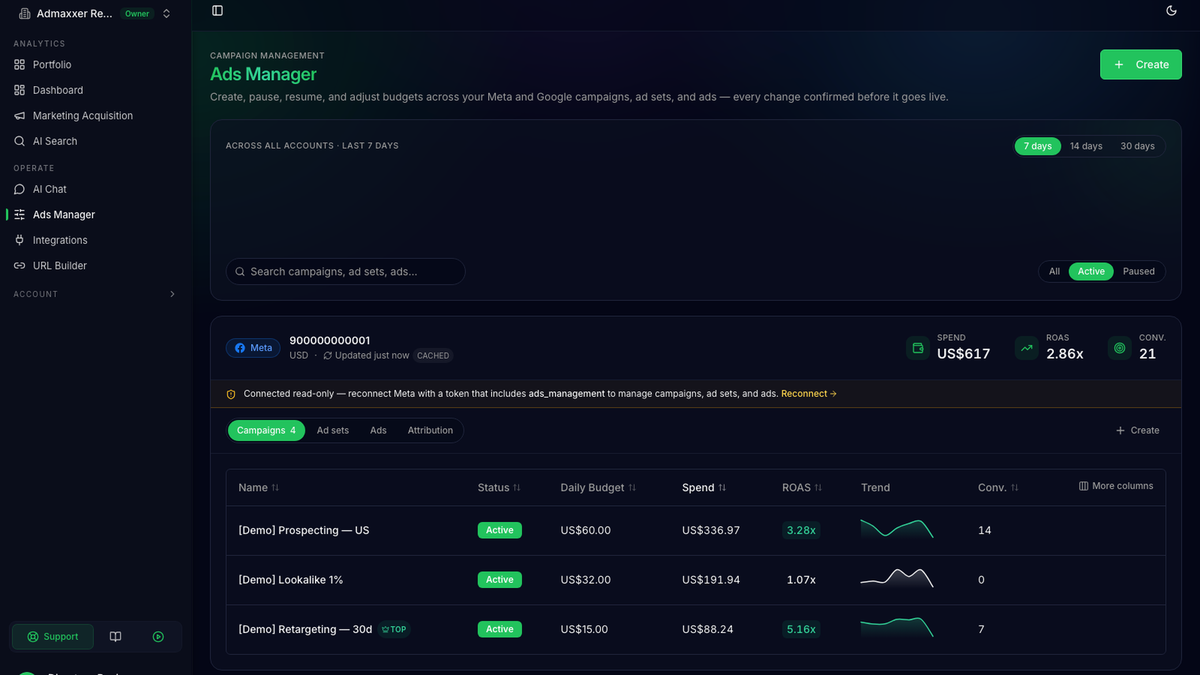Click the shield warning icon
This screenshot has height=675, width=1200.
point(231,394)
